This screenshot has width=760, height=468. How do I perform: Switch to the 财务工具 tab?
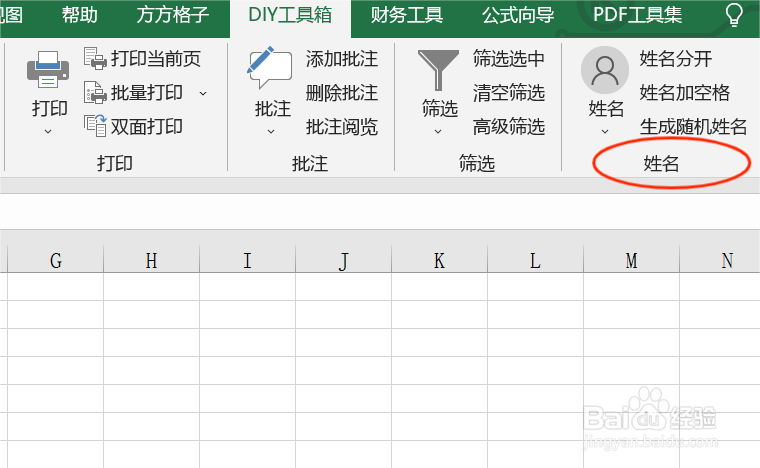pyautogui.click(x=407, y=15)
